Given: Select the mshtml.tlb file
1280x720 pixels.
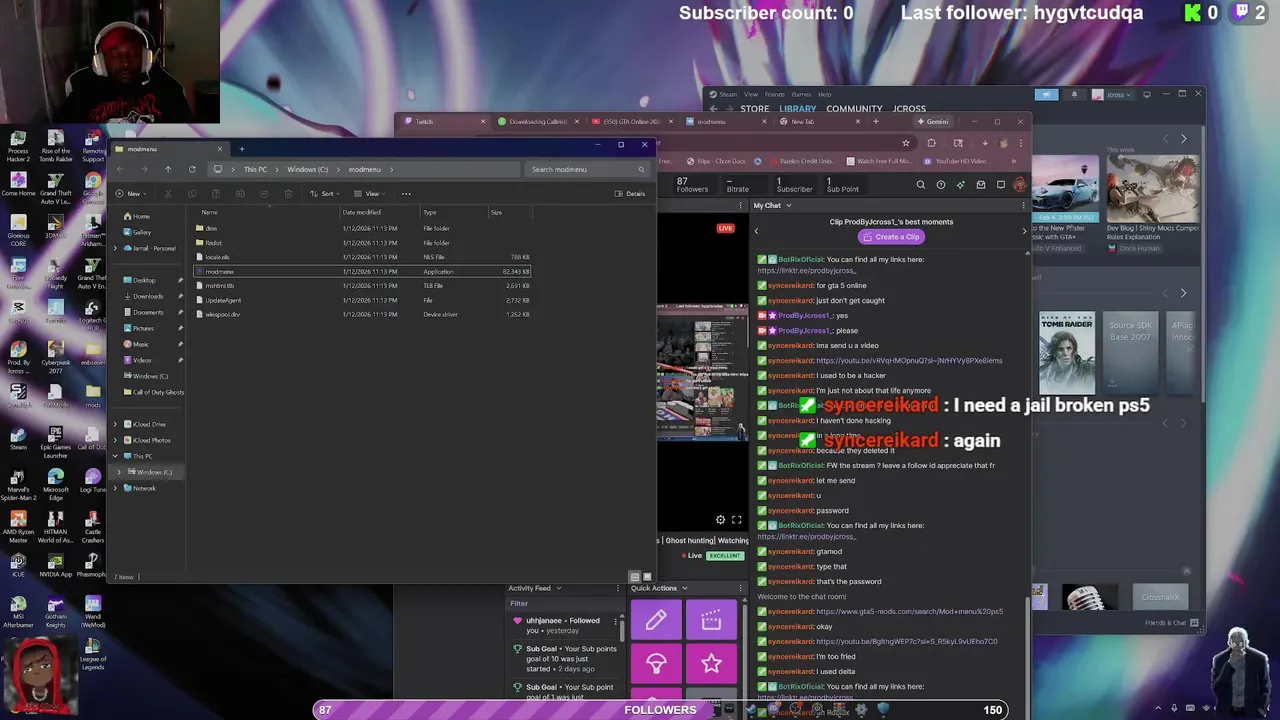Looking at the screenshot, I should tap(362, 286).
